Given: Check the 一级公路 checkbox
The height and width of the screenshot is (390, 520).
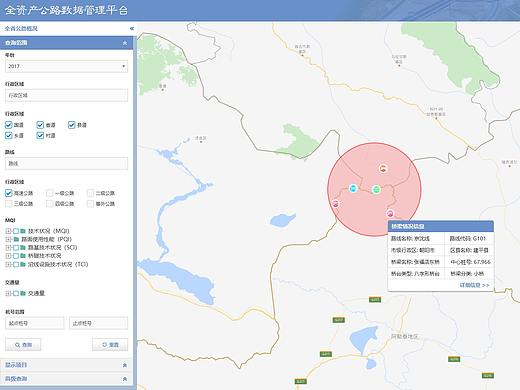Looking at the screenshot, I should (x=50, y=193).
